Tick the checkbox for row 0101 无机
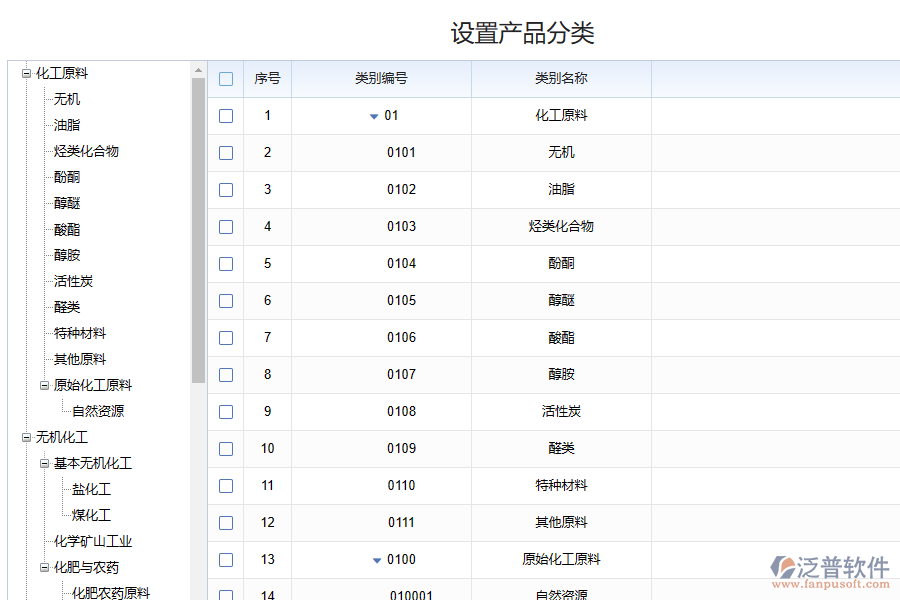The height and width of the screenshot is (600, 900). point(226,153)
